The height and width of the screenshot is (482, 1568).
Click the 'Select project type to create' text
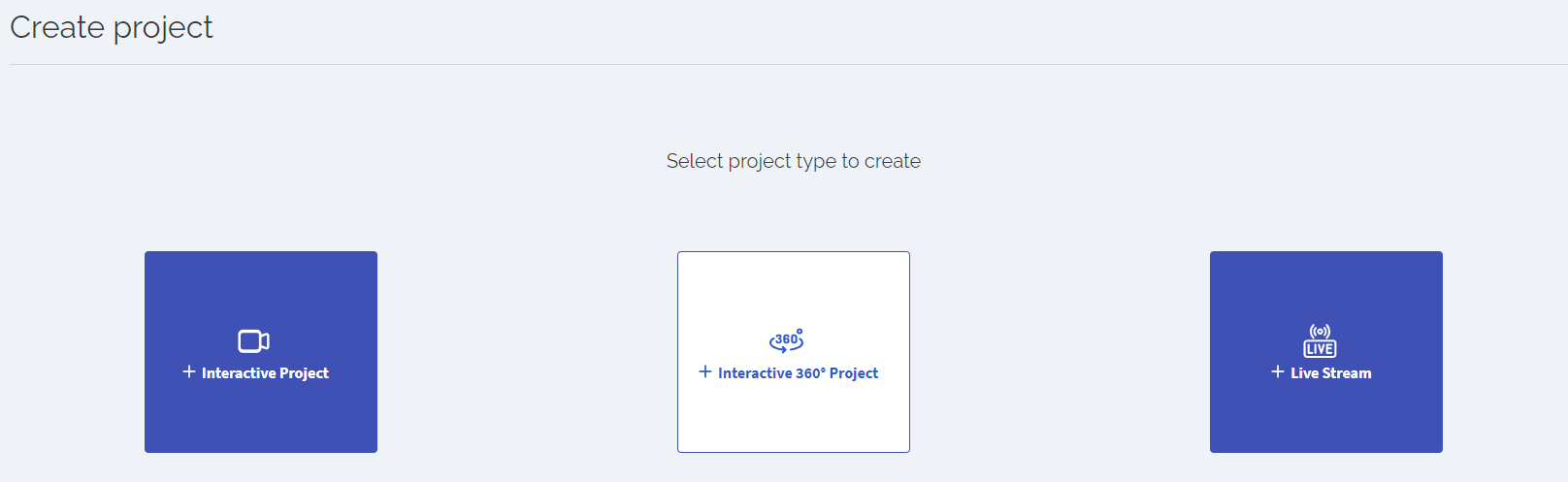[794, 161]
